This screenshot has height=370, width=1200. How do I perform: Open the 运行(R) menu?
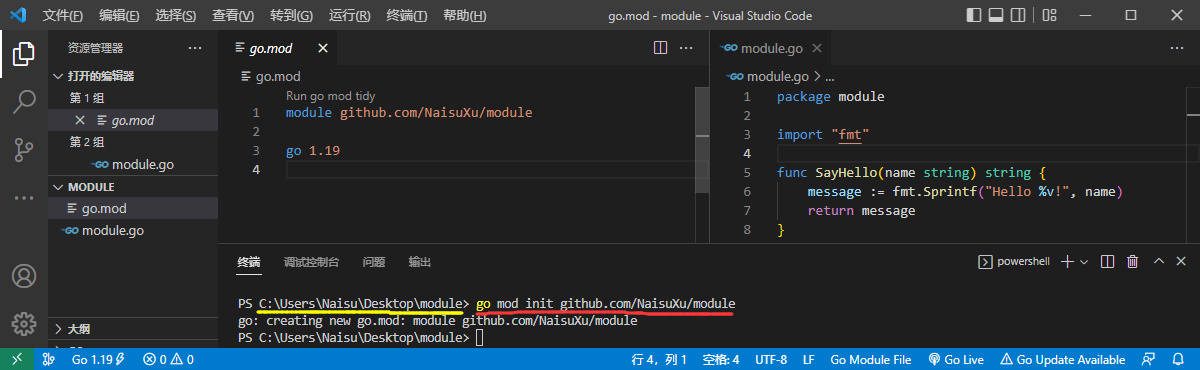349,16
